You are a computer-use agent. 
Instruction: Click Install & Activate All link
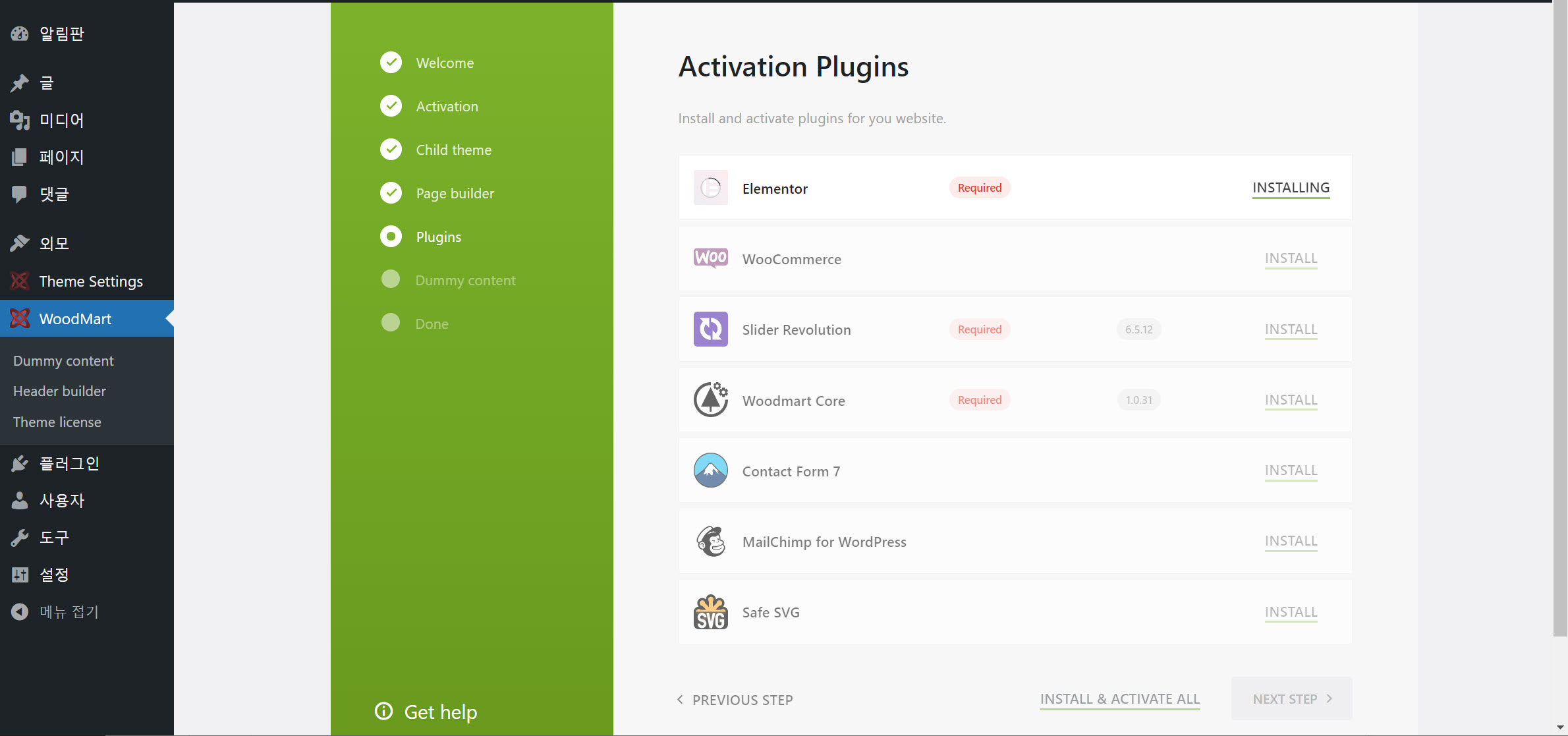(1119, 699)
